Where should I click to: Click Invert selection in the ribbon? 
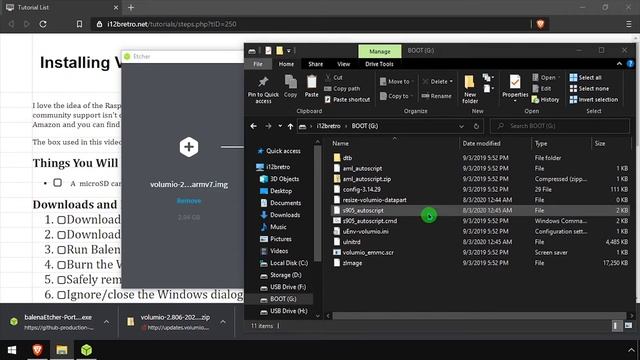click(x=594, y=99)
